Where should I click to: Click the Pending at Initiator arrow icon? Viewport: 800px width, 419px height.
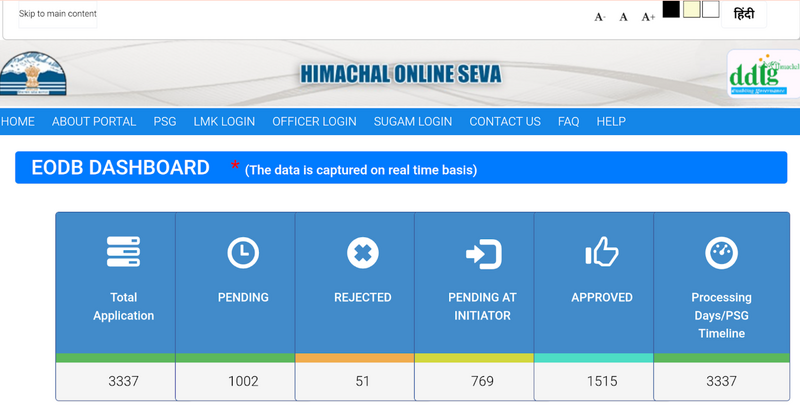(x=483, y=254)
